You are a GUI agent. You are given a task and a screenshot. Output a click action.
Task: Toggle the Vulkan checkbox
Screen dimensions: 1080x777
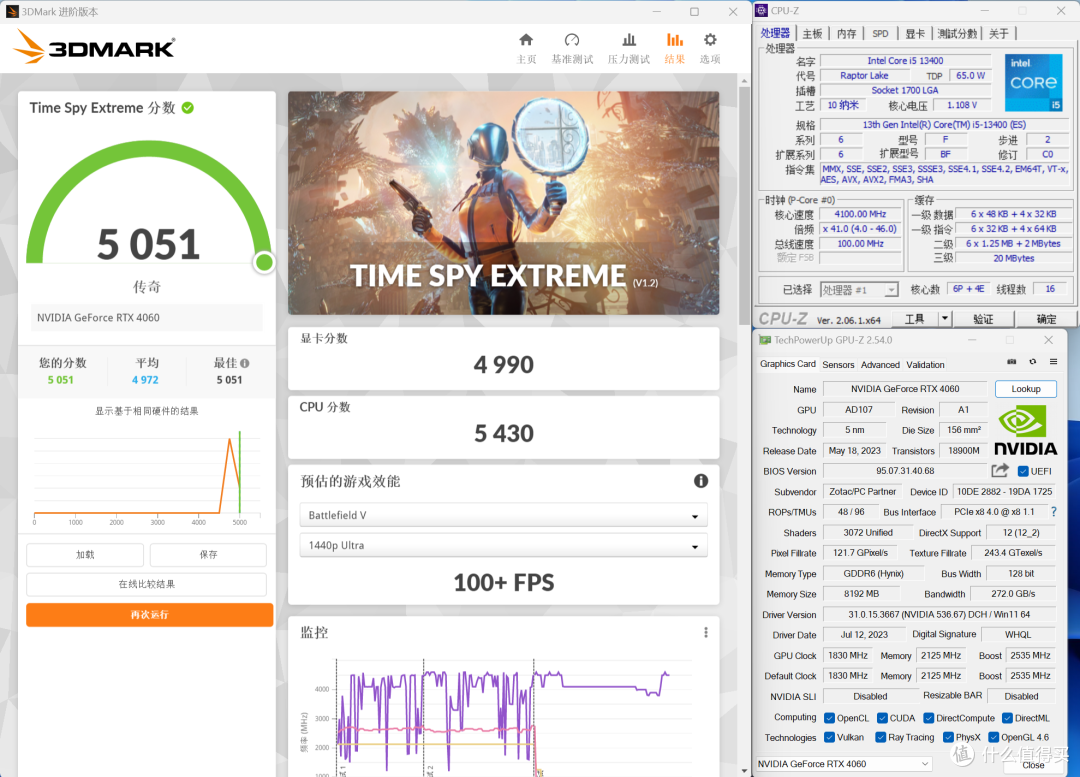pos(829,737)
